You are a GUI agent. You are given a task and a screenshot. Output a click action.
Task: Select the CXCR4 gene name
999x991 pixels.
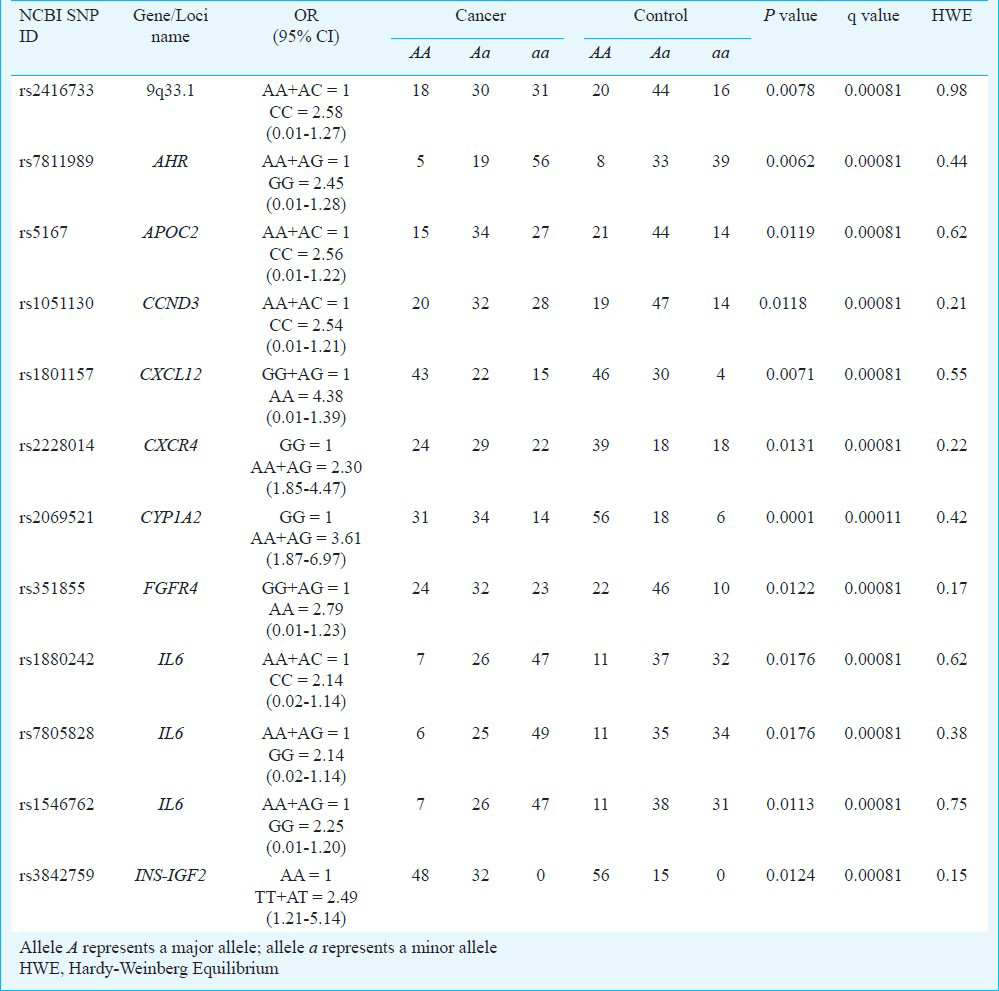click(x=170, y=445)
